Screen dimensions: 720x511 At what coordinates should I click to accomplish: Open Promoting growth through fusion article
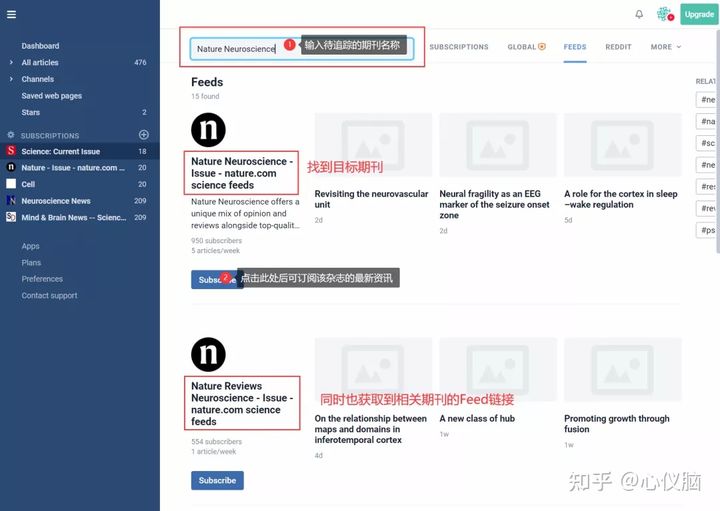tap(617, 424)
